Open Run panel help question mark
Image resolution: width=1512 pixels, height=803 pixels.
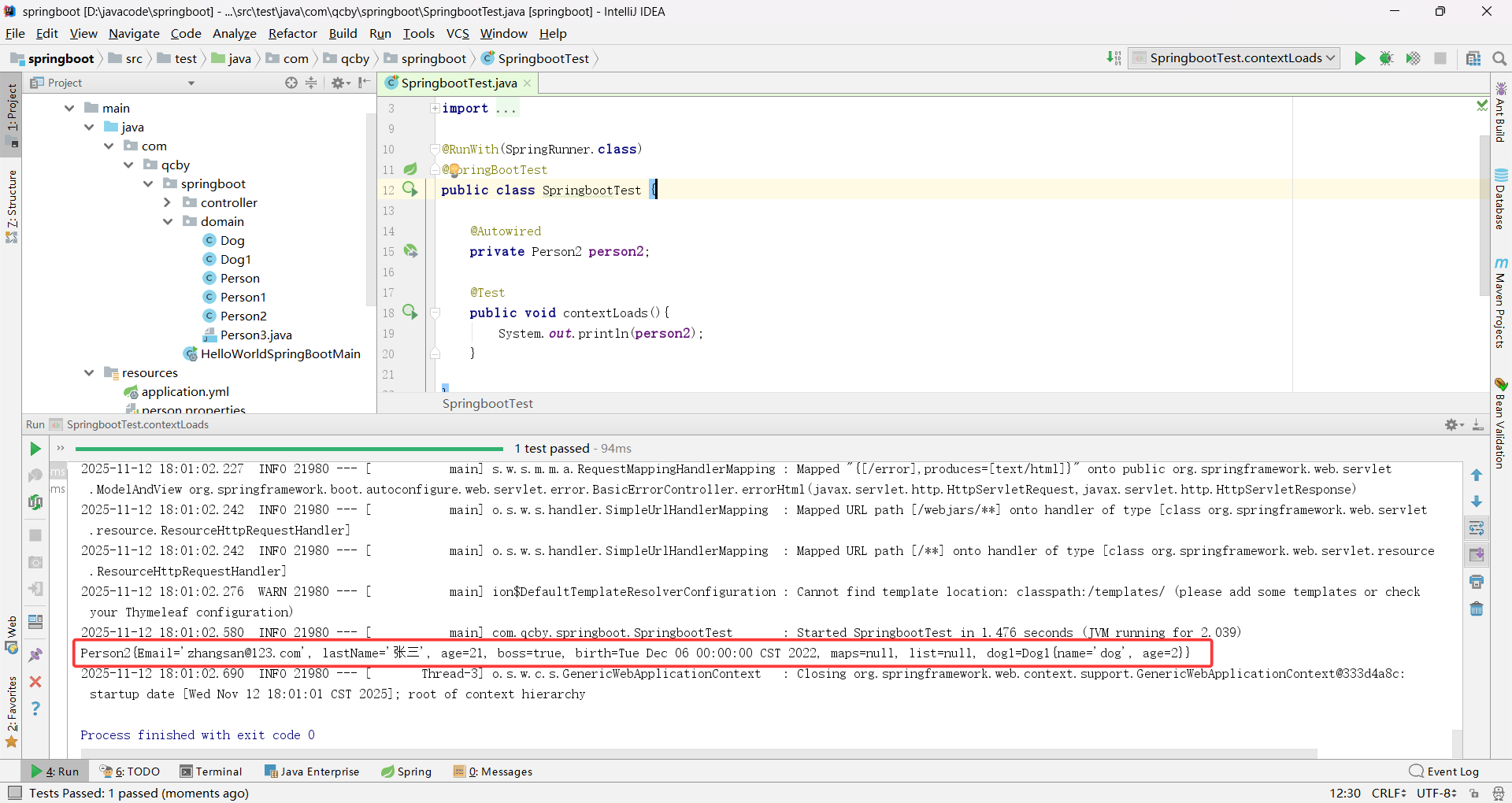coord(35,709)
